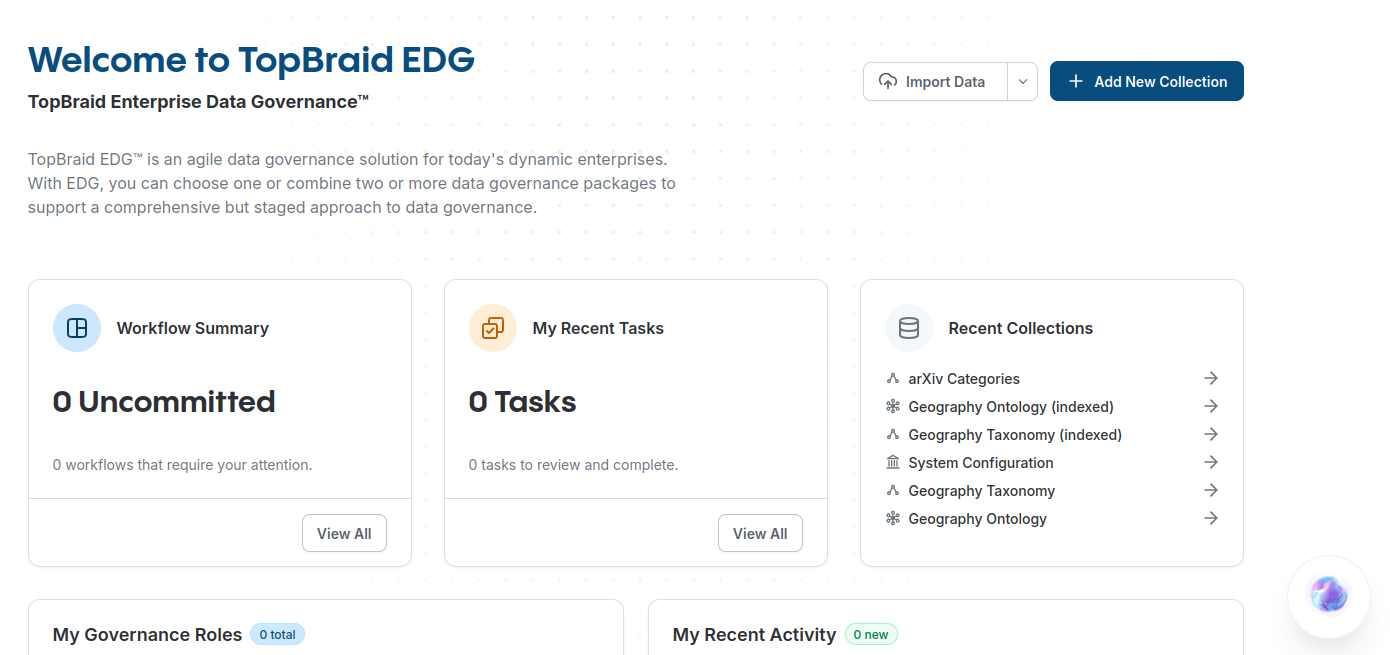
Task: Click the arrow next to arXiv Categories
Action: click(x=1211, y=378)
